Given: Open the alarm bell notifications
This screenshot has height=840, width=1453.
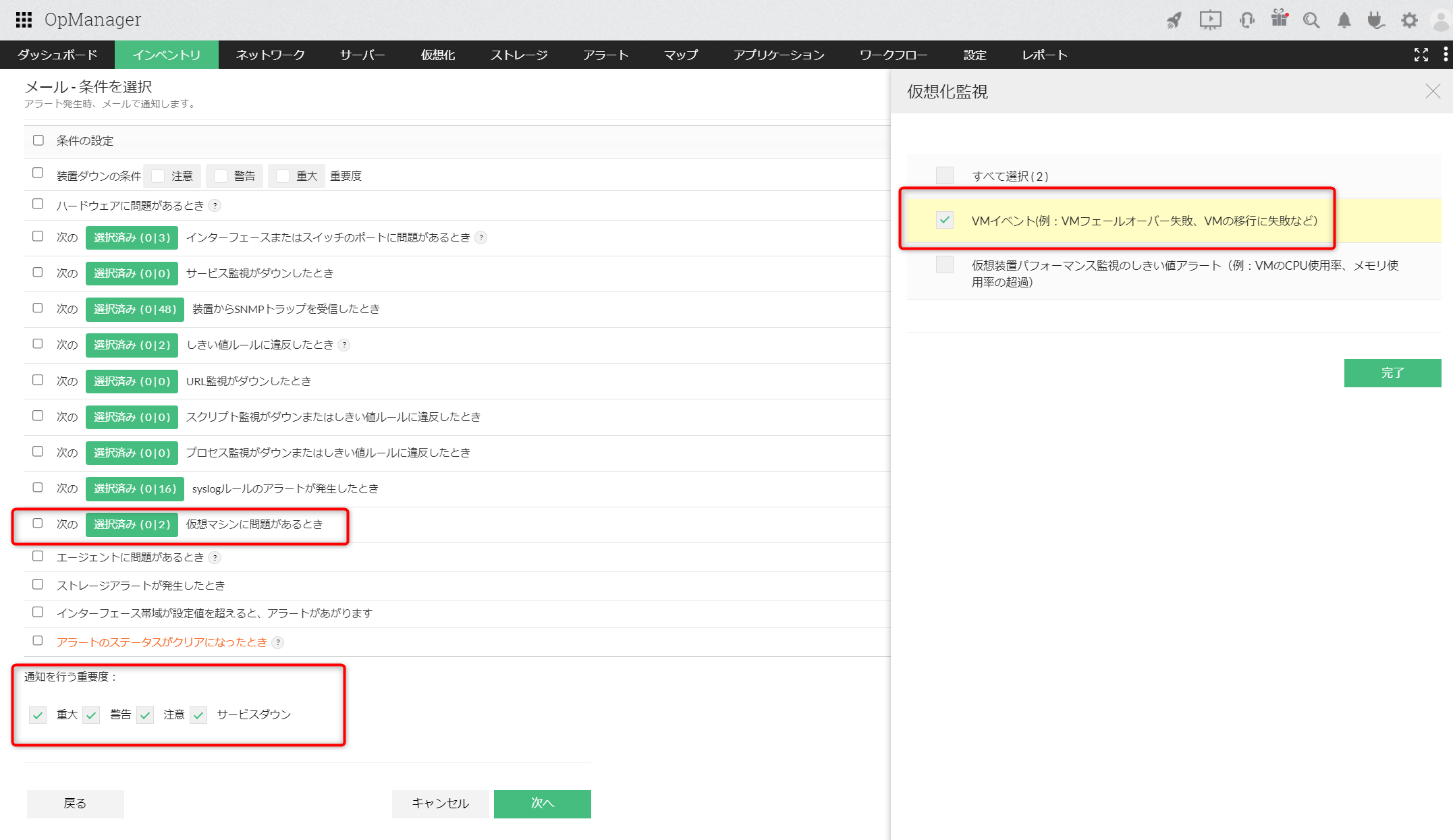Looking at the screenshot, I should pyautogui.click(x=1344, y=20).
